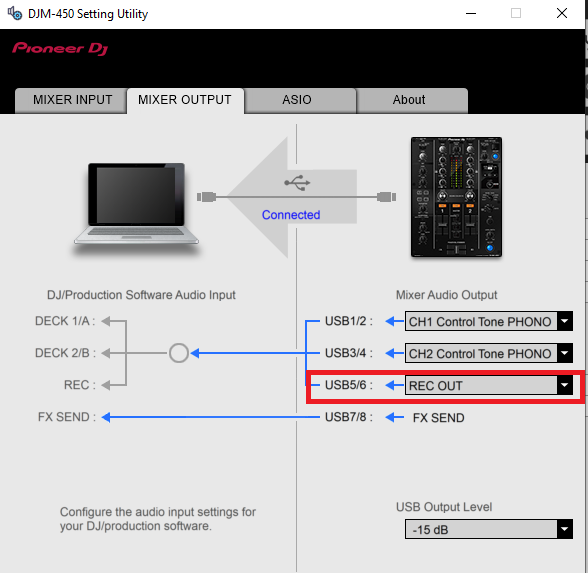Select the MIXER OUTPUT tab
The height and width of the screenshot is (573, 588).
tap(185, 100)
